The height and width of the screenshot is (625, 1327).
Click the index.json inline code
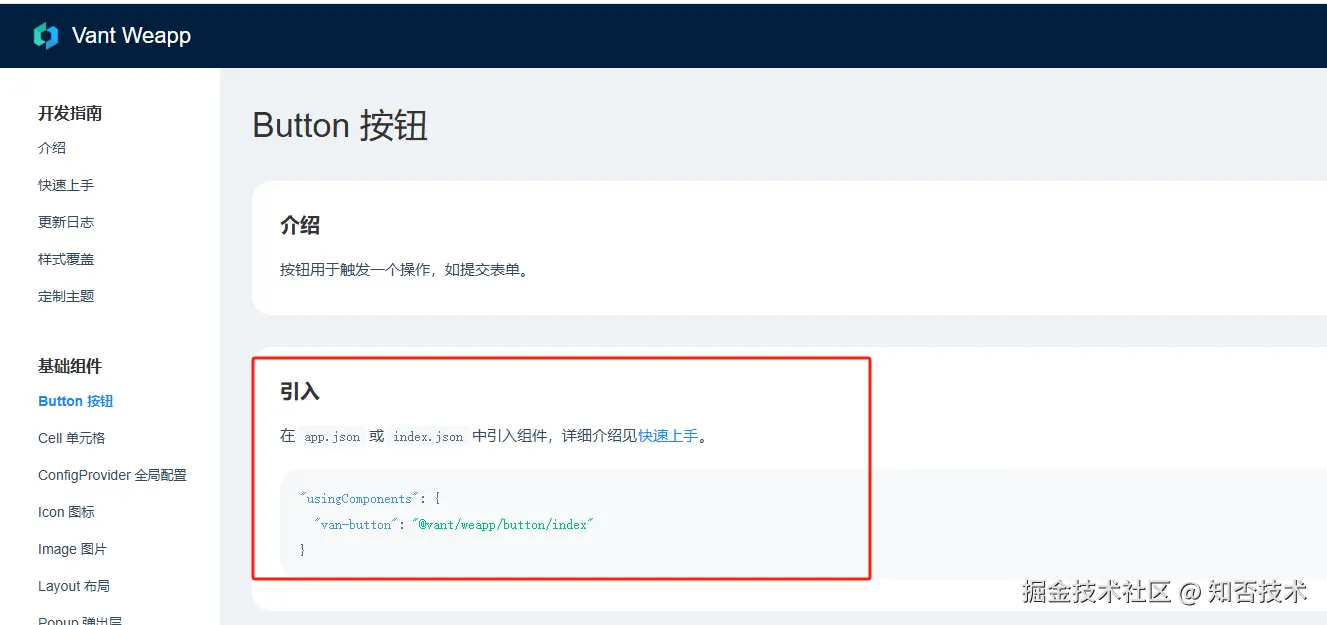coord(428,436)
